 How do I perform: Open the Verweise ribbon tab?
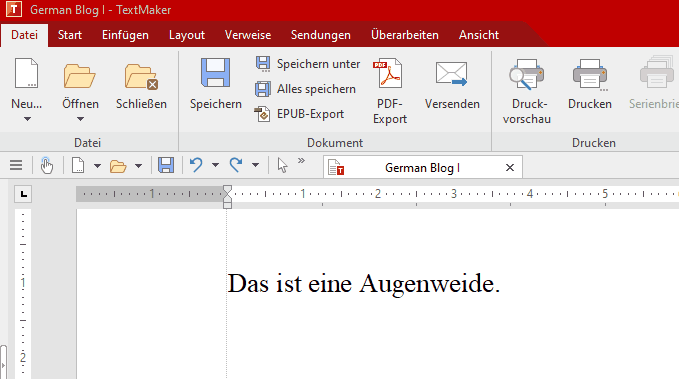pyautogui.click(x=248, y=35)
